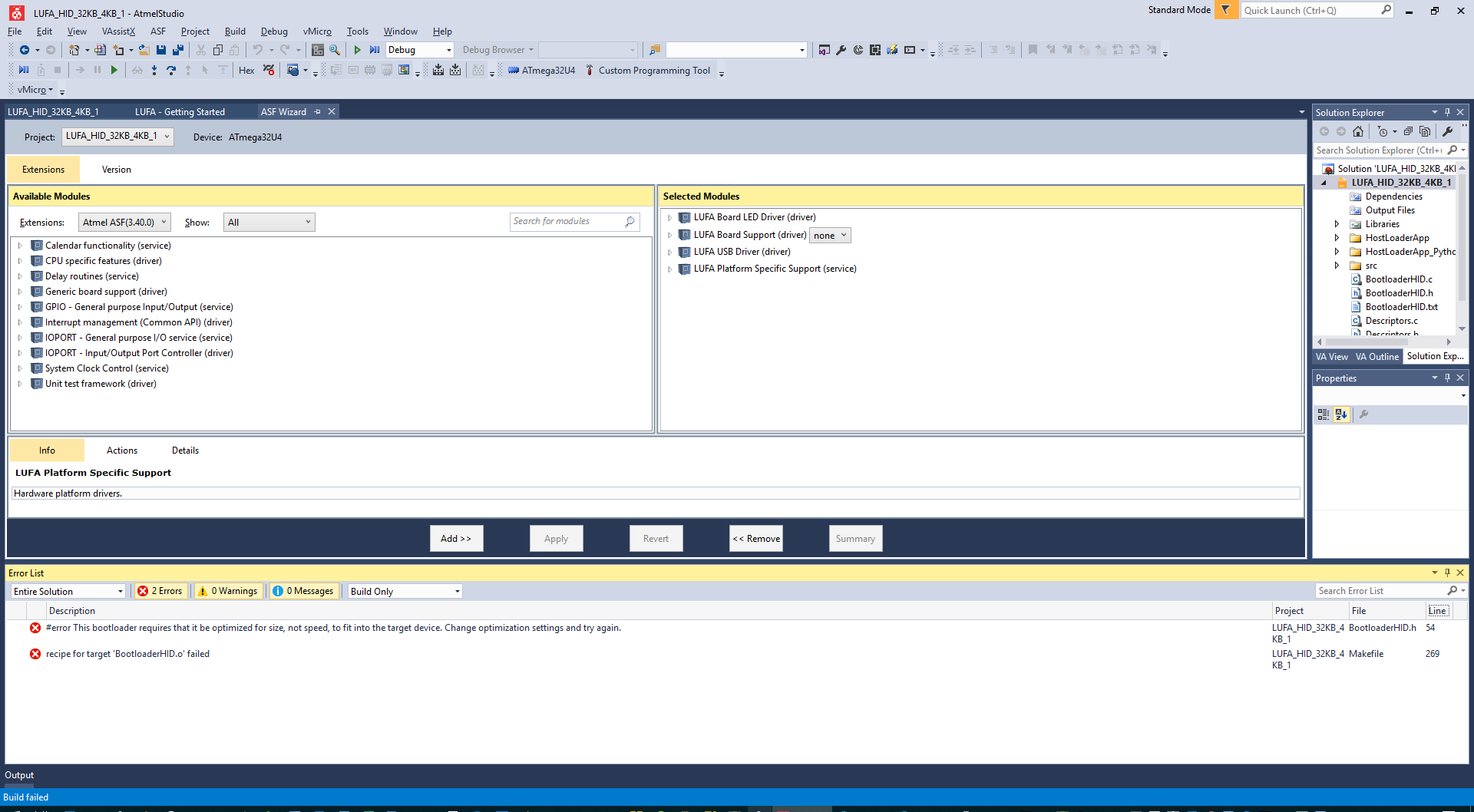Click the Save file floppy icon
The height and width of the screenshot is (812, 1474).
(x=161, y=50)
